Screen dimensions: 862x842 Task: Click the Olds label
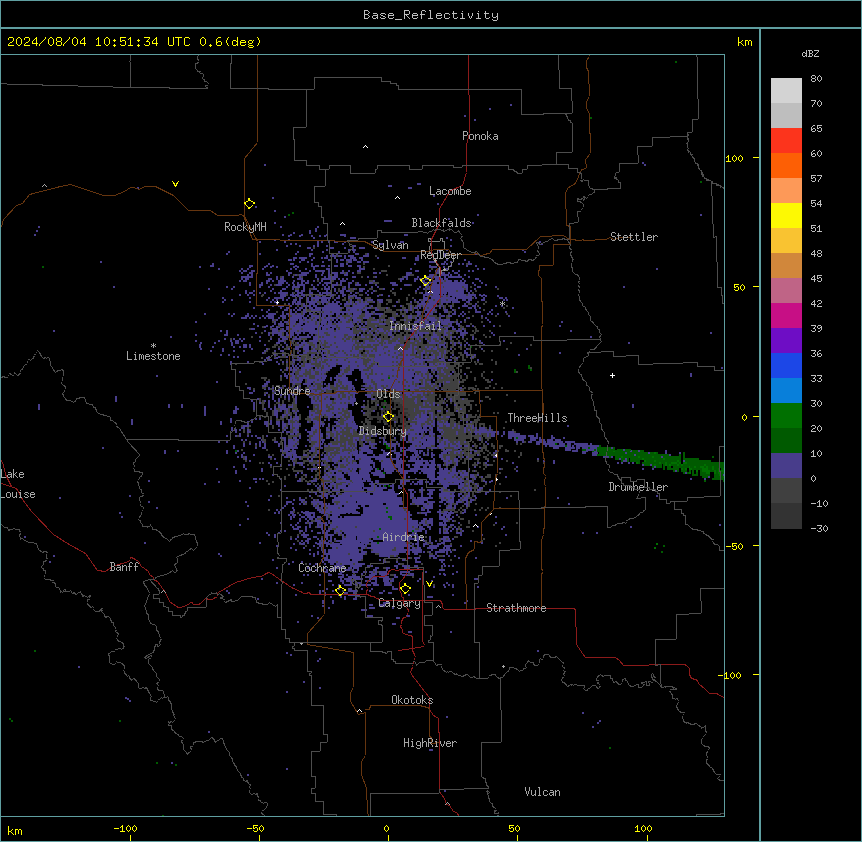(388, 394)
